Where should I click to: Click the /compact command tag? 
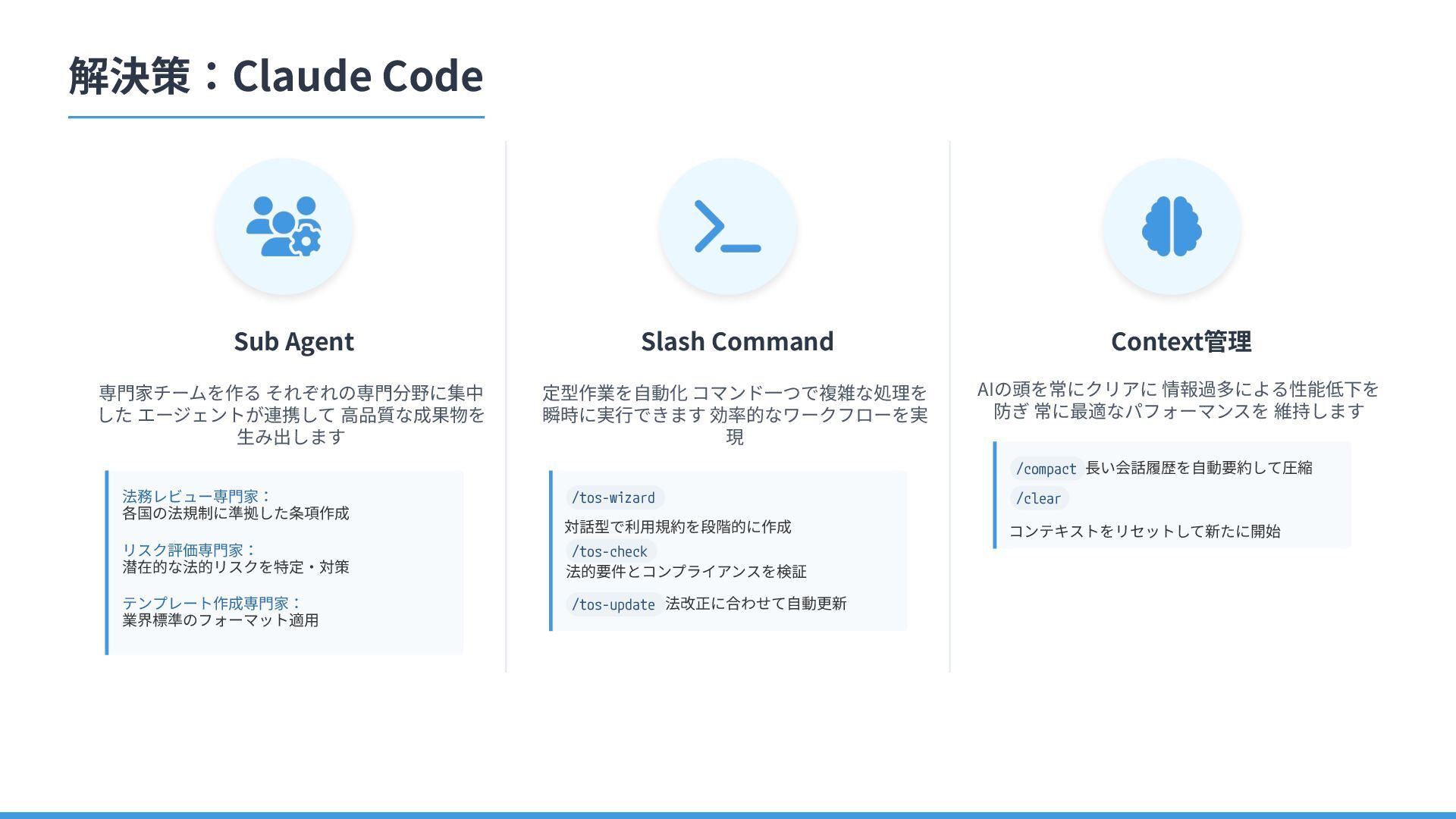click(x=1046, y=469)
